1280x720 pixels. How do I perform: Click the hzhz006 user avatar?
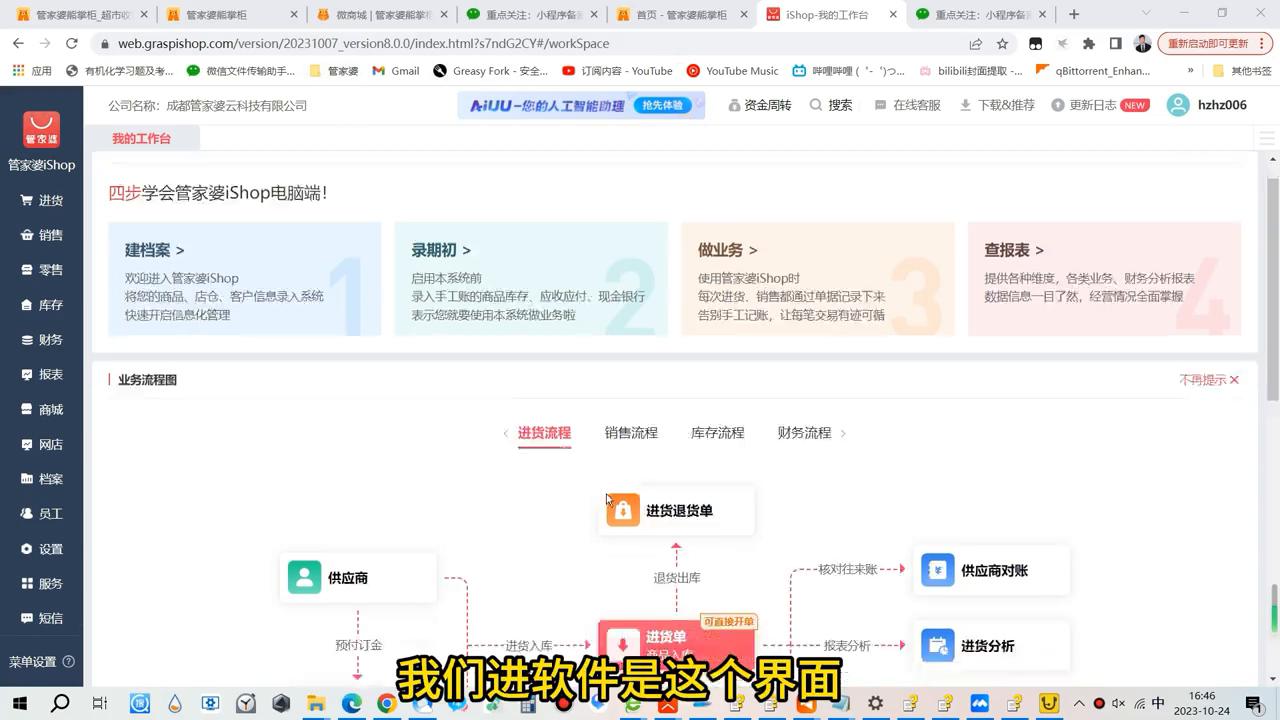coord(1179,105)
